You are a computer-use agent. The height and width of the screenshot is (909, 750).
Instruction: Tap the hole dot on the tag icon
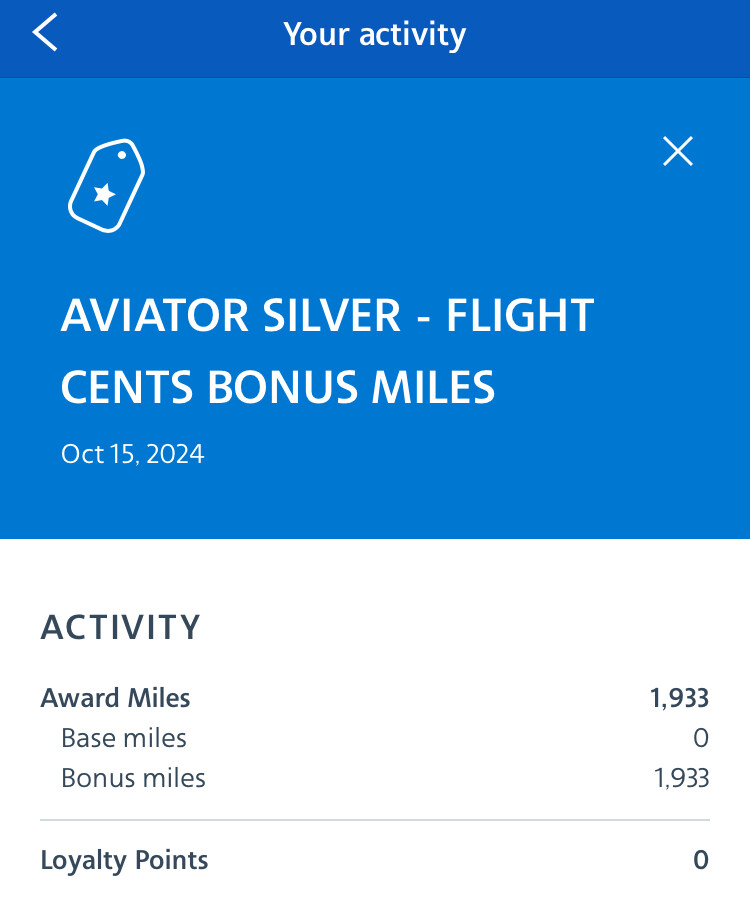tap(122, 155)
